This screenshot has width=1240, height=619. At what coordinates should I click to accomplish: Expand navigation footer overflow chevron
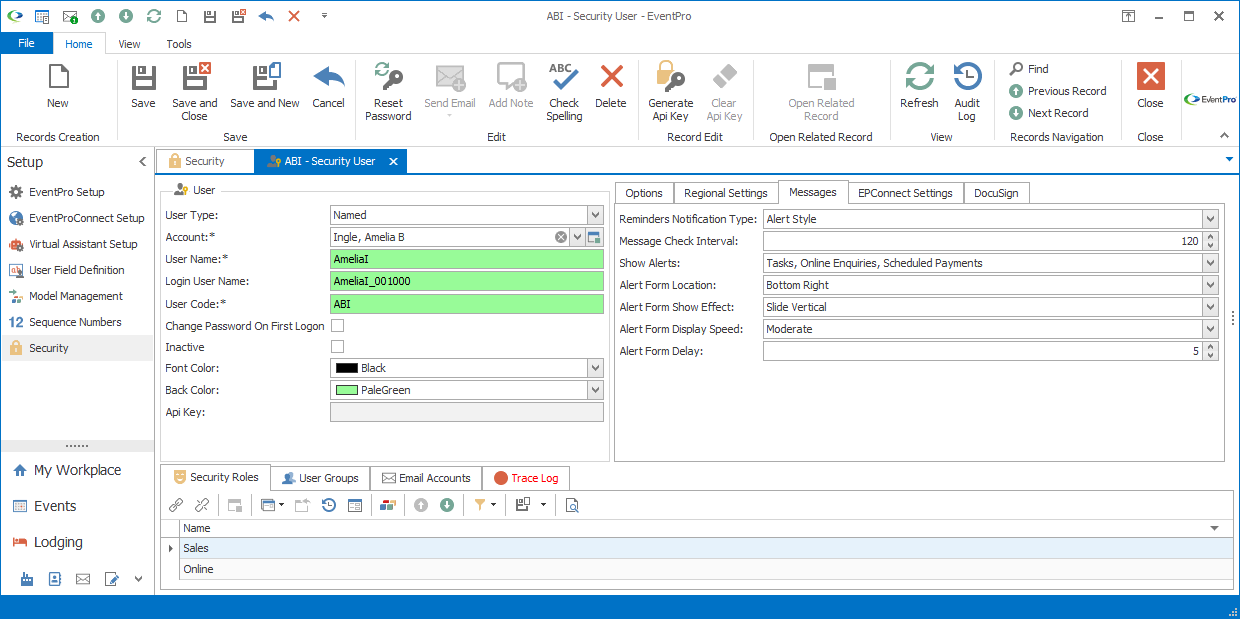click(139, 579)
